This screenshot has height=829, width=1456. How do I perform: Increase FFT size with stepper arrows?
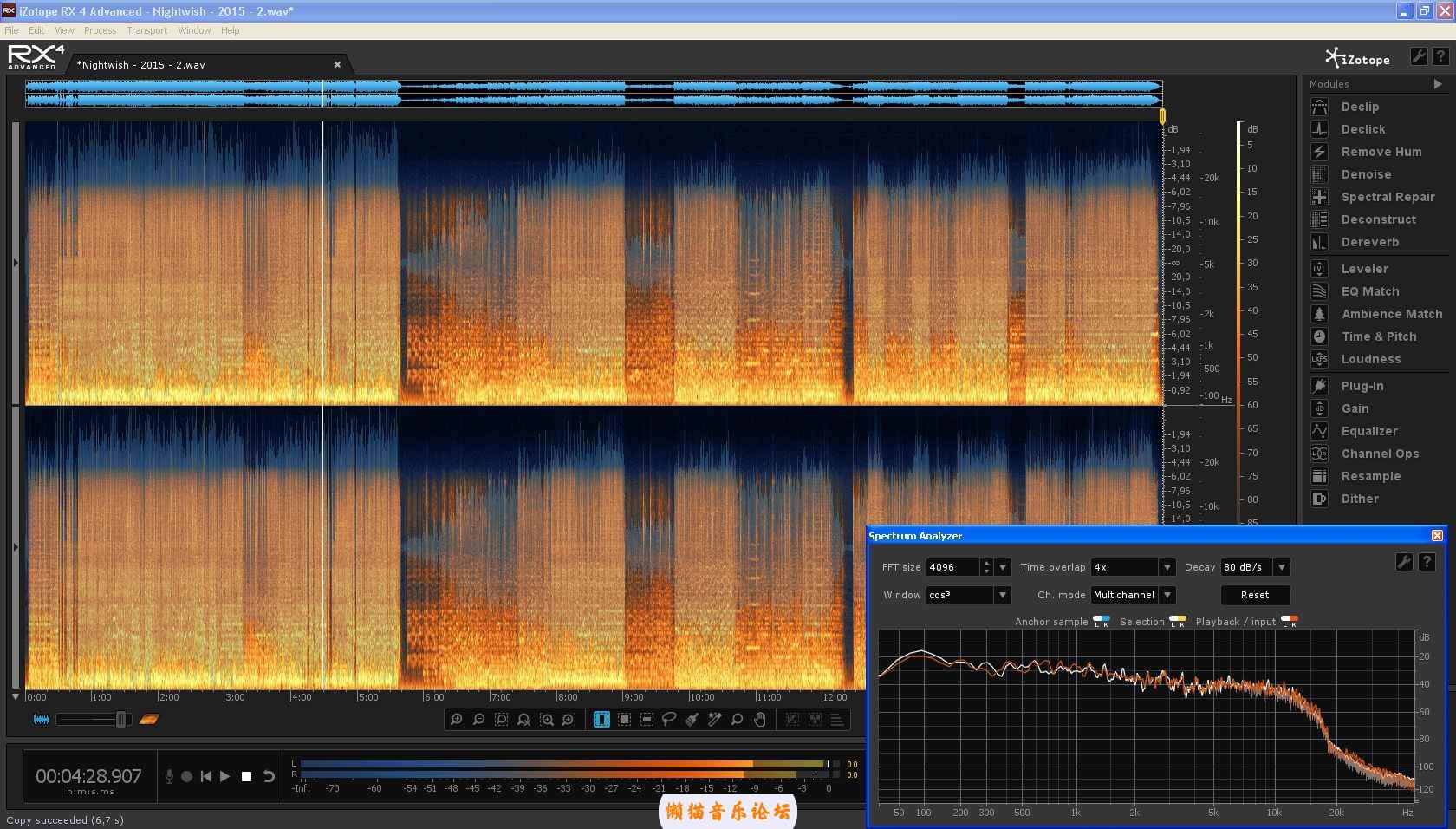pyautogui.click(x=986, y=563)
